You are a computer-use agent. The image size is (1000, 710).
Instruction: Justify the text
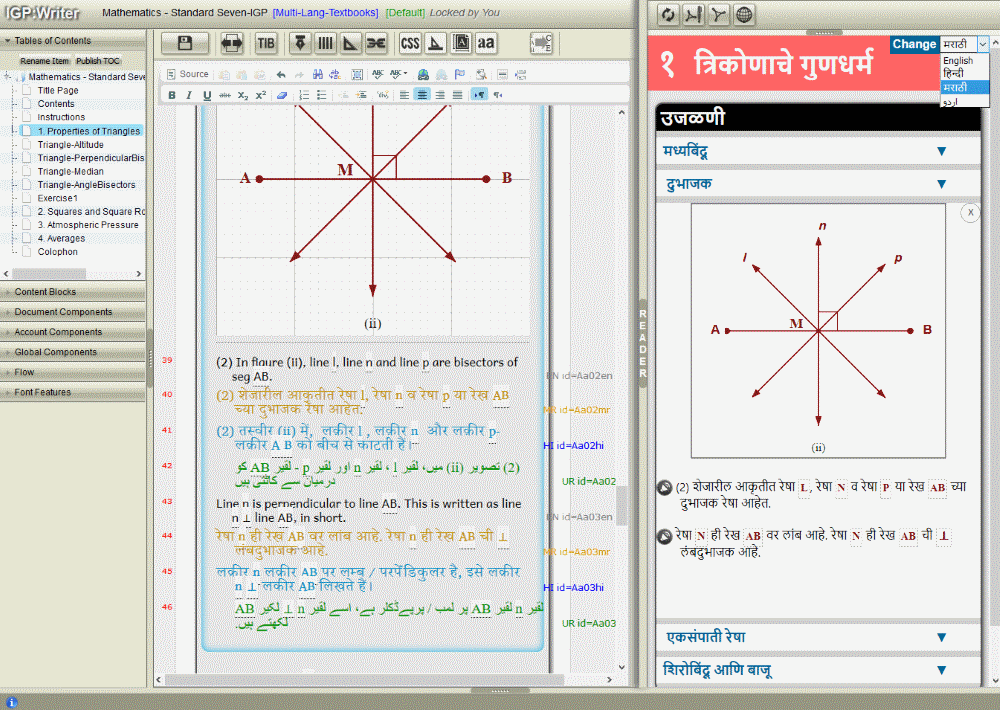[x=457, y=95]
